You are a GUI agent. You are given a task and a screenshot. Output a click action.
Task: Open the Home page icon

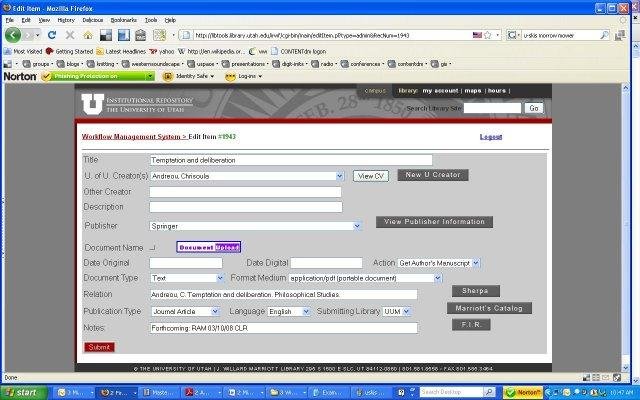pyautogui.click(x=88, y=36)
